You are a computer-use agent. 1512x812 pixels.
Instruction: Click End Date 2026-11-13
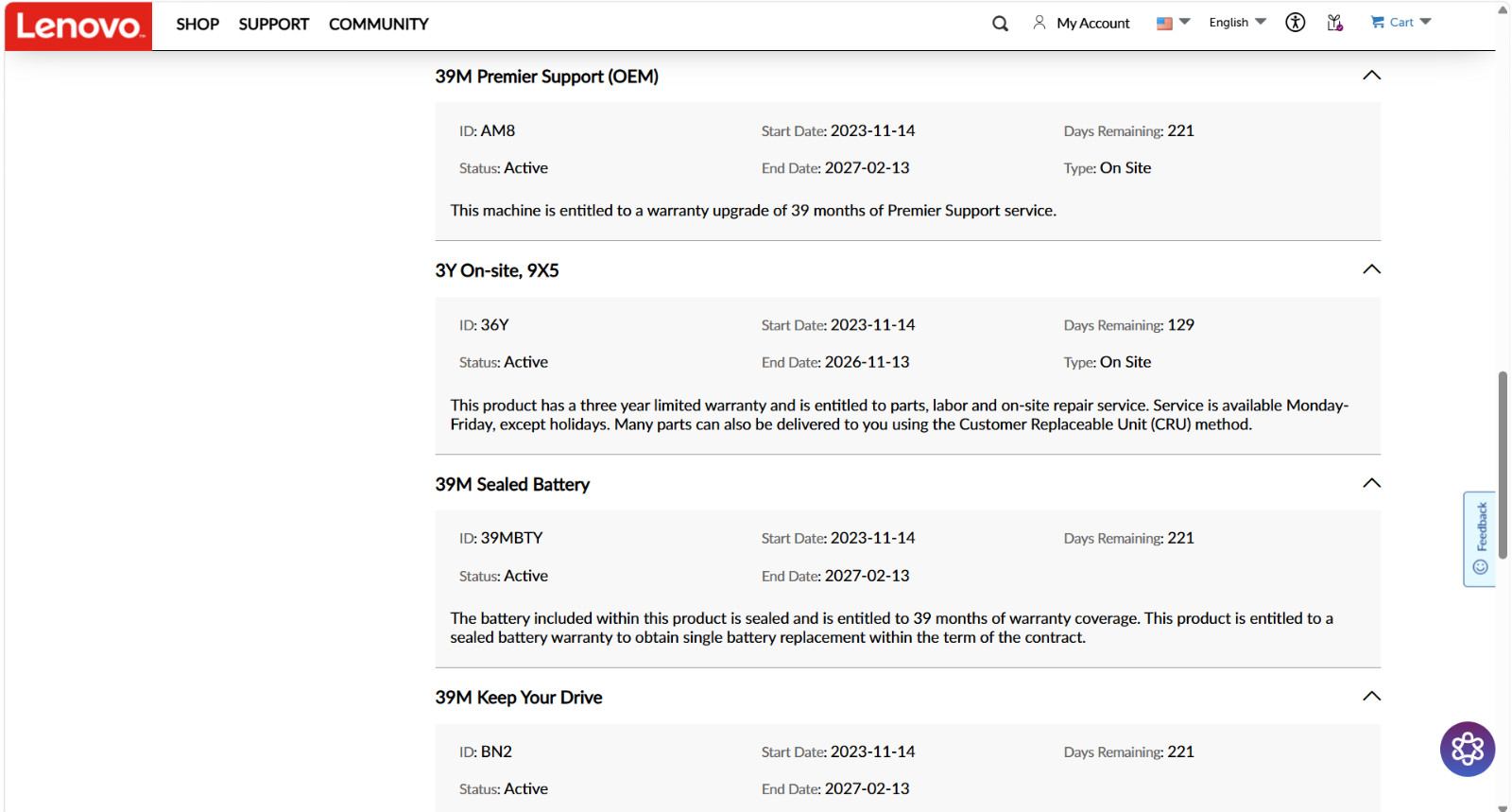coord(867,362)
